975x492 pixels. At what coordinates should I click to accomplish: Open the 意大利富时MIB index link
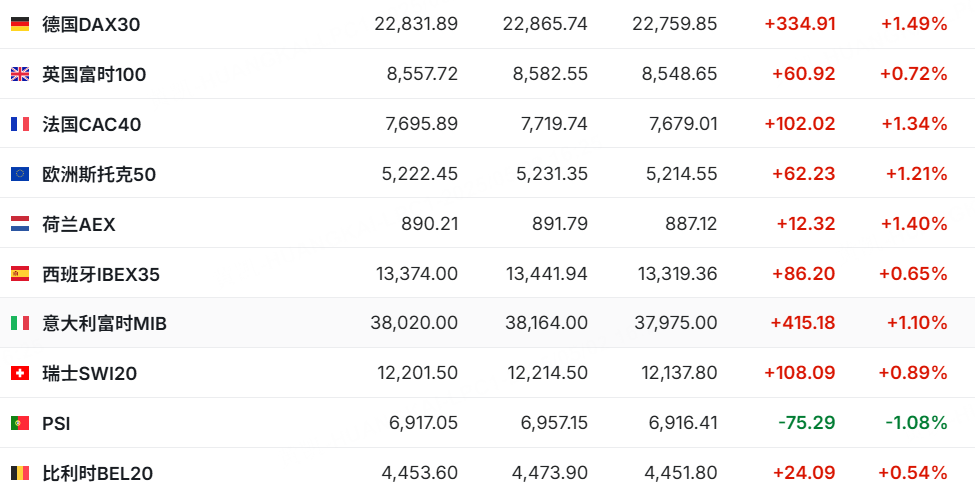104,323
